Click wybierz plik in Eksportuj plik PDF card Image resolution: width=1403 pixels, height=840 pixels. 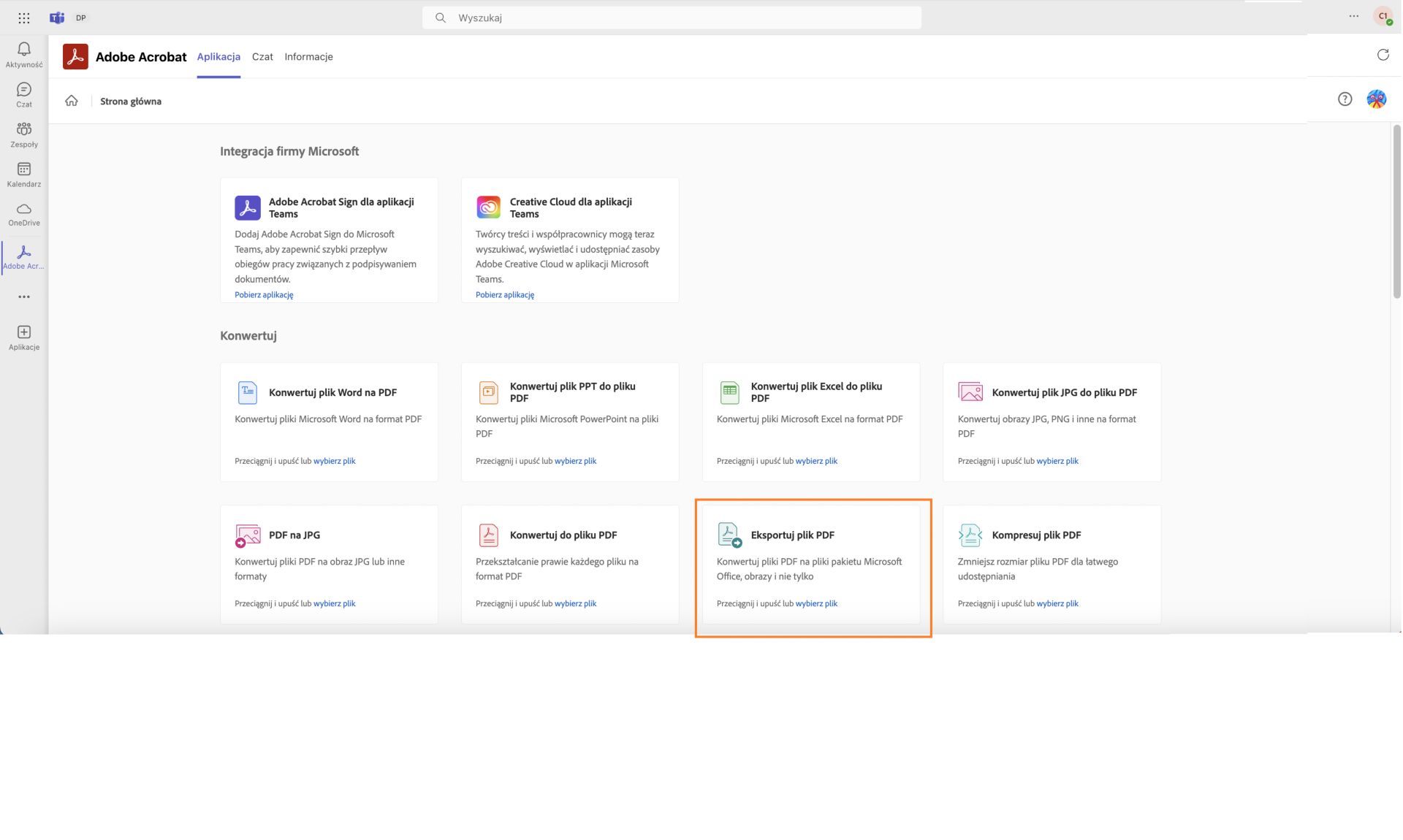(x=816, y=603)
